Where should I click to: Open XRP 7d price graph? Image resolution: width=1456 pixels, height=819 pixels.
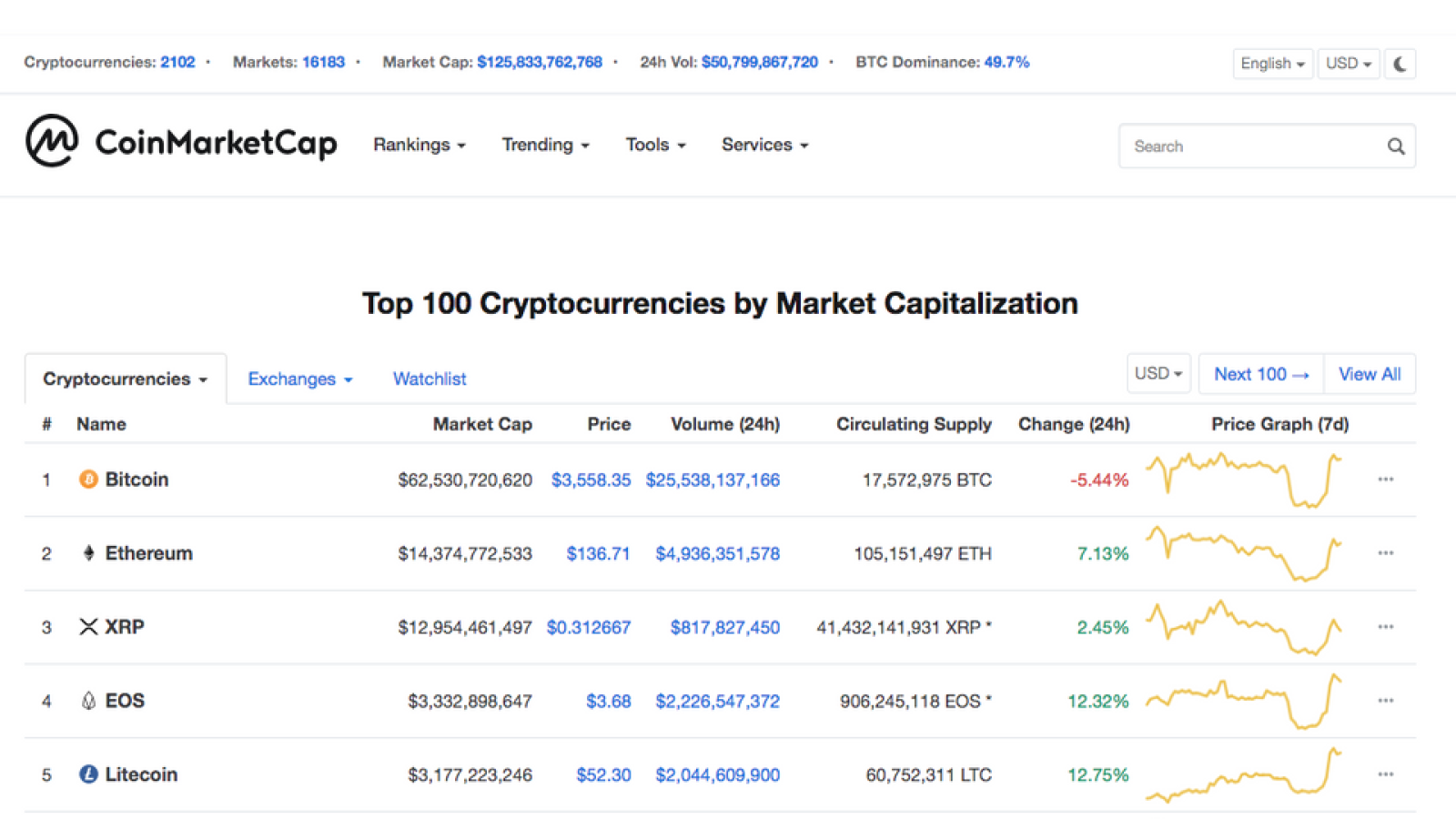coord(1244,627)
